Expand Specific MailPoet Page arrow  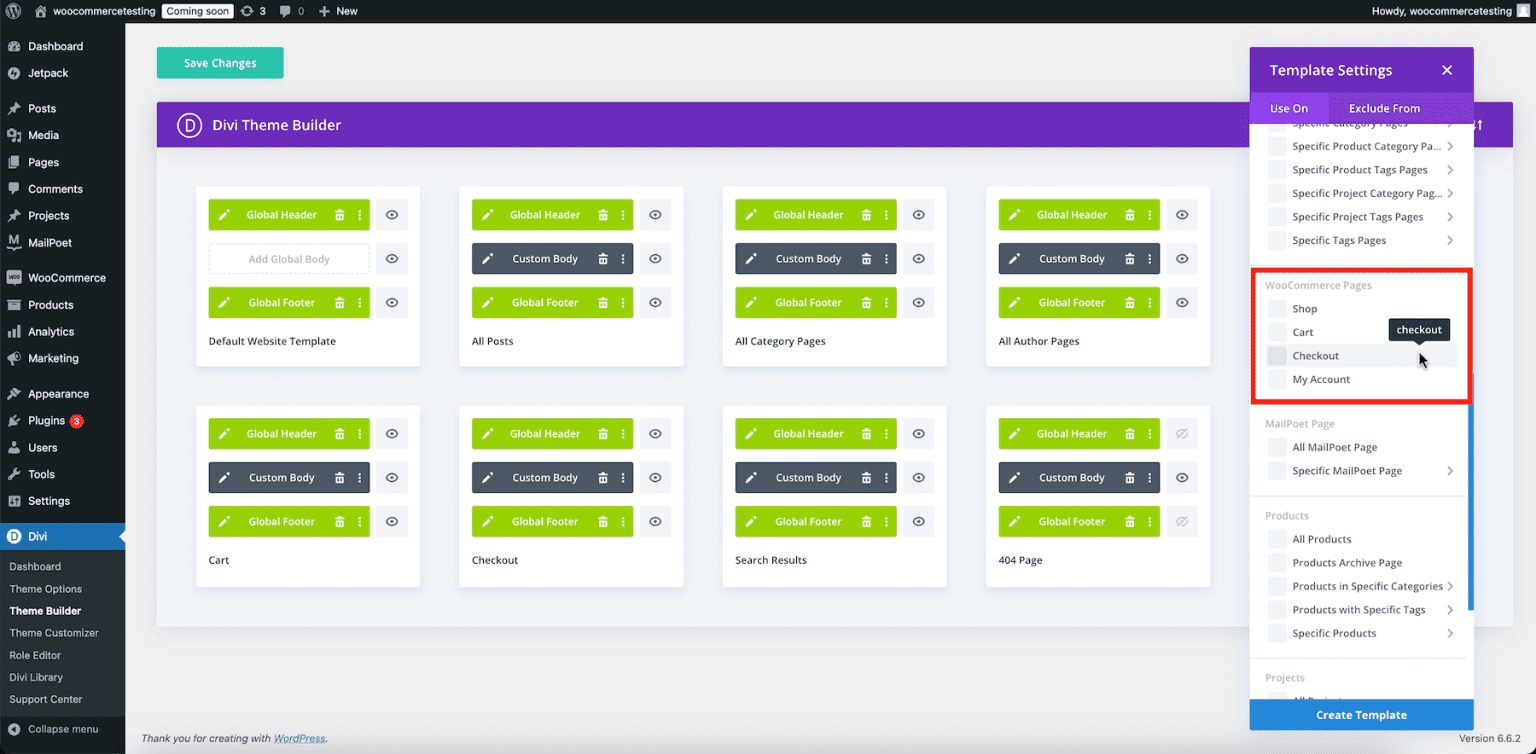tap(1450, 471)
